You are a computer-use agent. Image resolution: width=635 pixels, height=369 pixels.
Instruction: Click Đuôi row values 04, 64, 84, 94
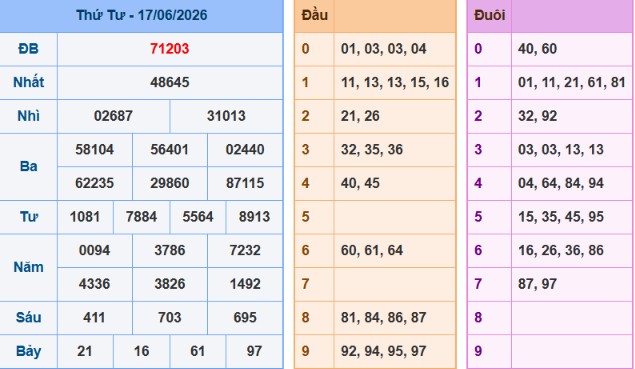(561, 183)
